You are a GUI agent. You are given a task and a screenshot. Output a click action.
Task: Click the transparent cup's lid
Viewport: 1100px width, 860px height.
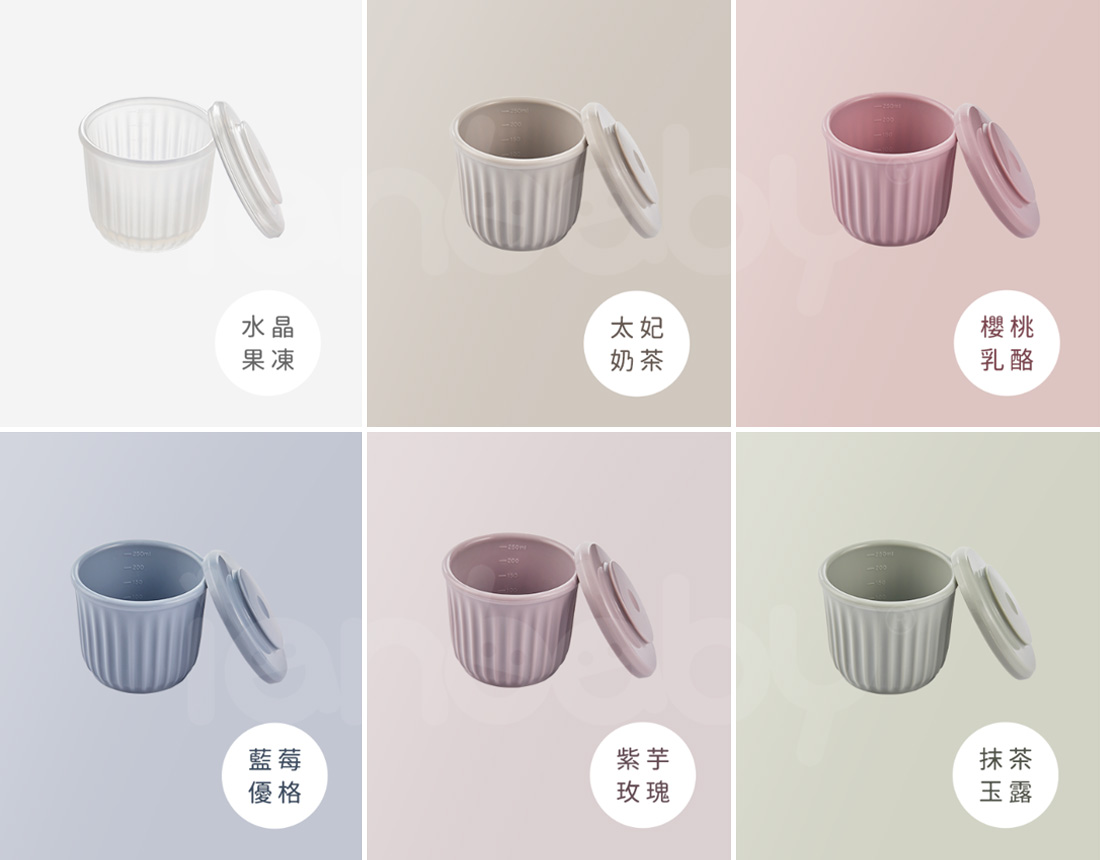[x=246, y=168]
